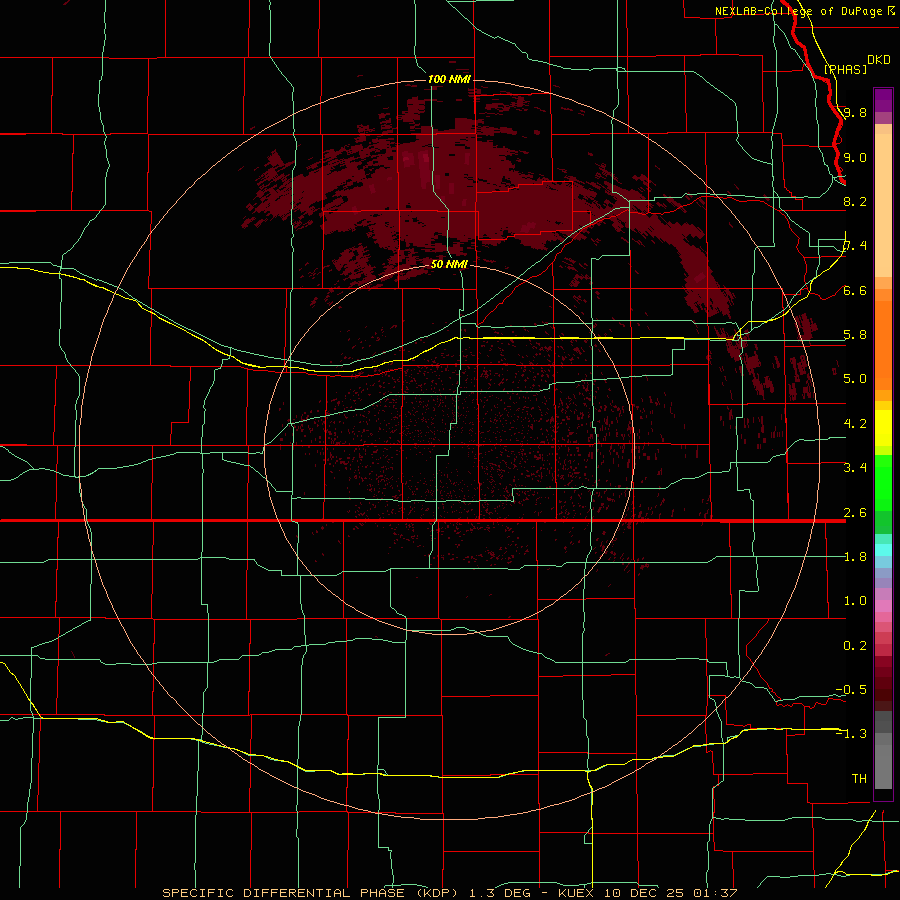Click the 100 NMI range ring label
The height and width of the screenshot is (900, 900).
[x=449, y=79]
